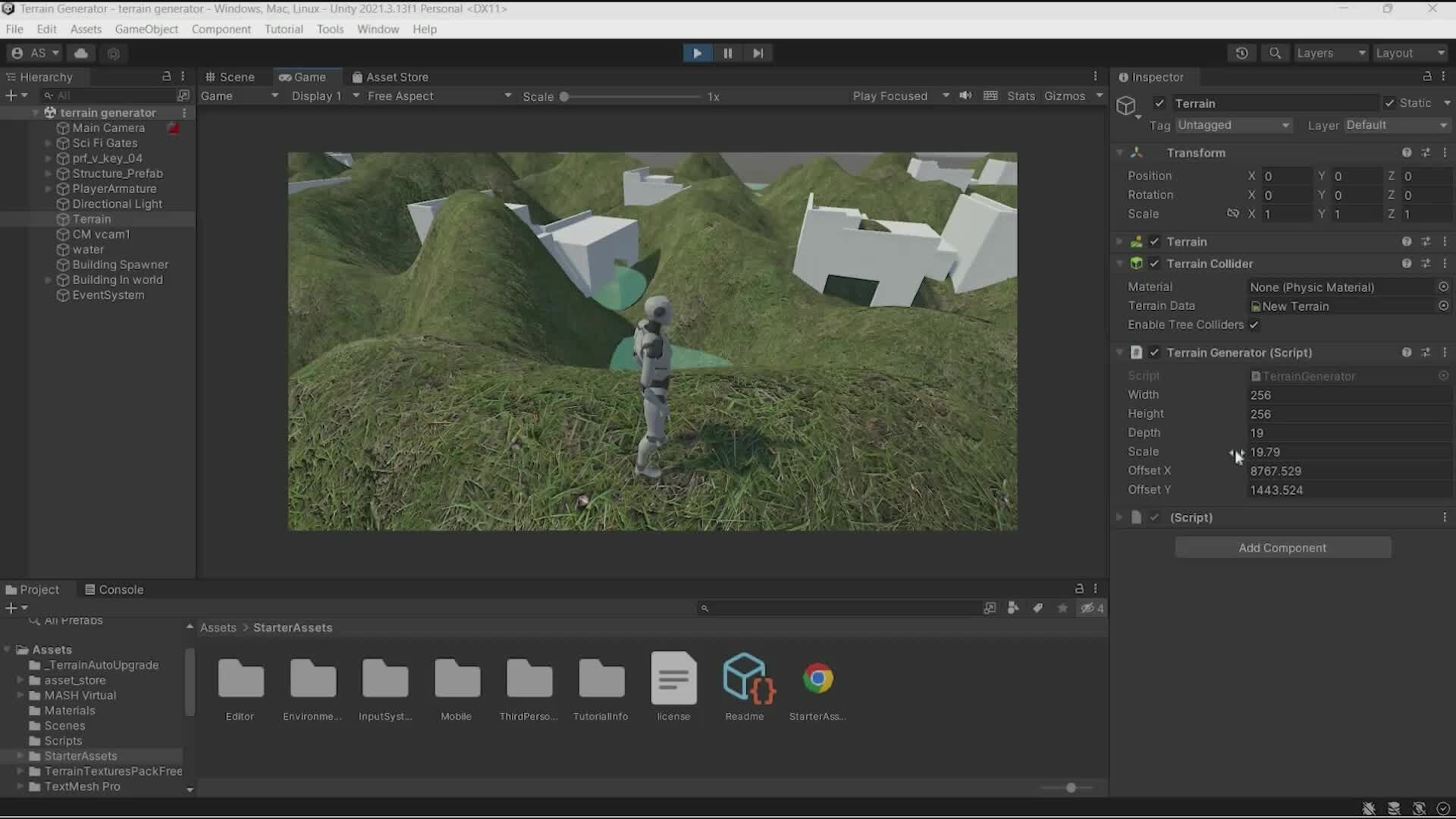This screenshot has height=819, width=1456.
Task: Enable the Static checkbox for Terrain
Action: 1390,102
